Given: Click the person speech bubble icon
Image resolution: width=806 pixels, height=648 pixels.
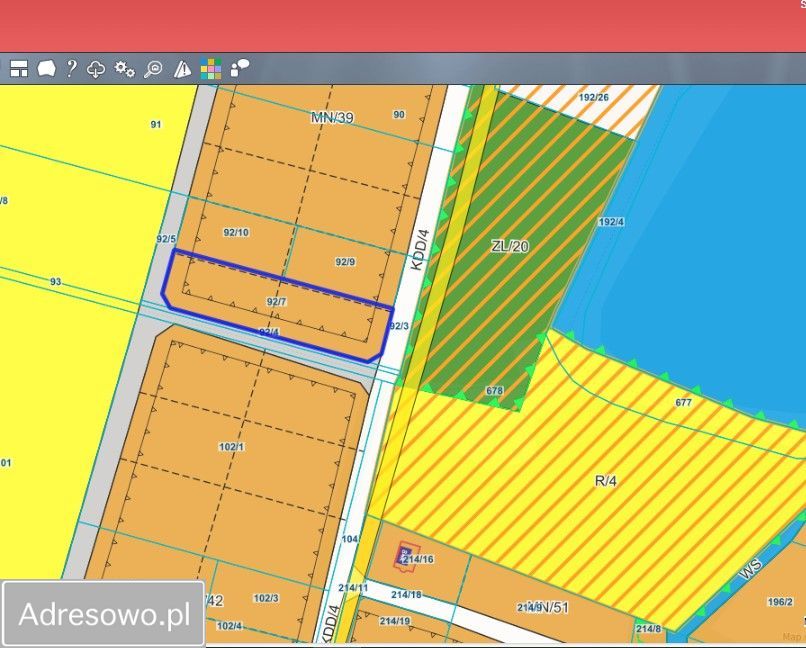Looking at the screenshot, I should tap(239, 69).
